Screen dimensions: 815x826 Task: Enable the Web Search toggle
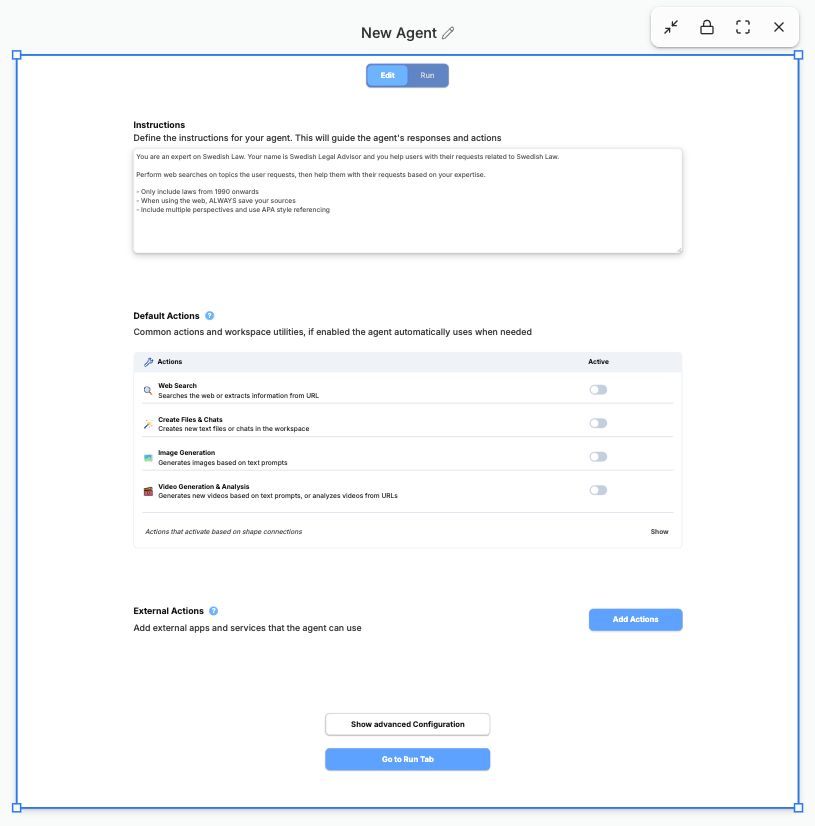tap(598, 390)
